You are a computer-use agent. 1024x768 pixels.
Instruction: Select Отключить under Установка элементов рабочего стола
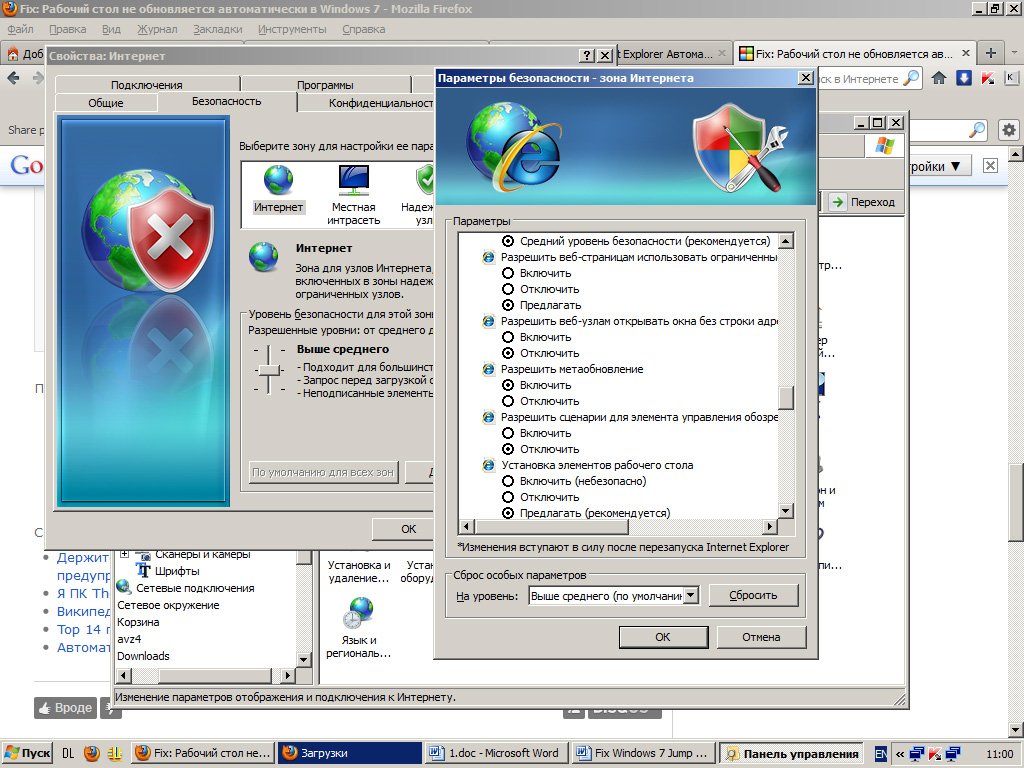coord(508,497)
